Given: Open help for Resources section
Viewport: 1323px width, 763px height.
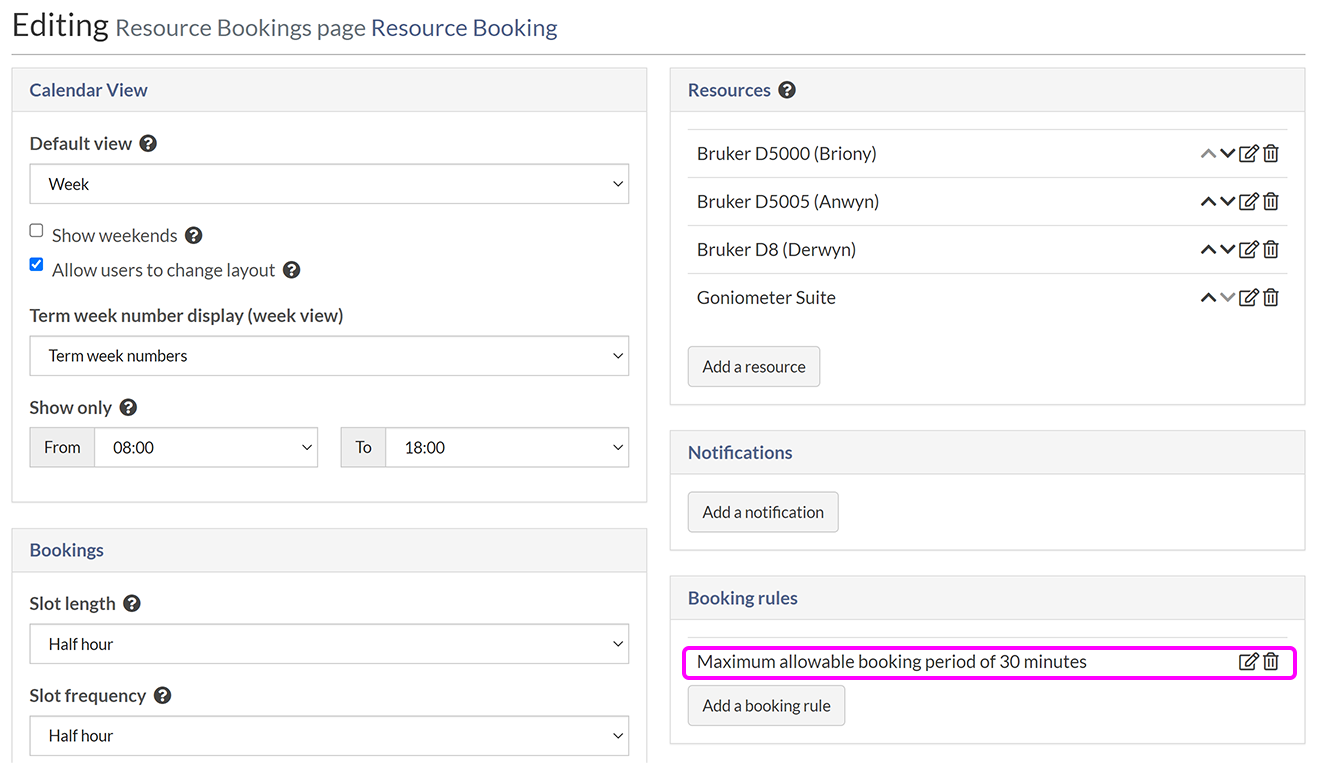Looking at the screenshot, I should click(x=787, y=90).
